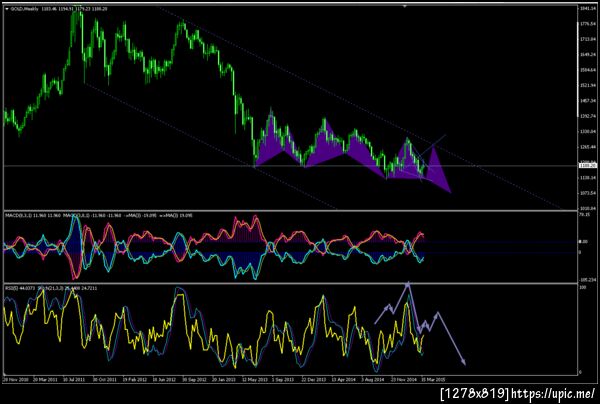Click the '19 Feb 2012' date on time axis
600x404 pixels.
pos(134,380)
